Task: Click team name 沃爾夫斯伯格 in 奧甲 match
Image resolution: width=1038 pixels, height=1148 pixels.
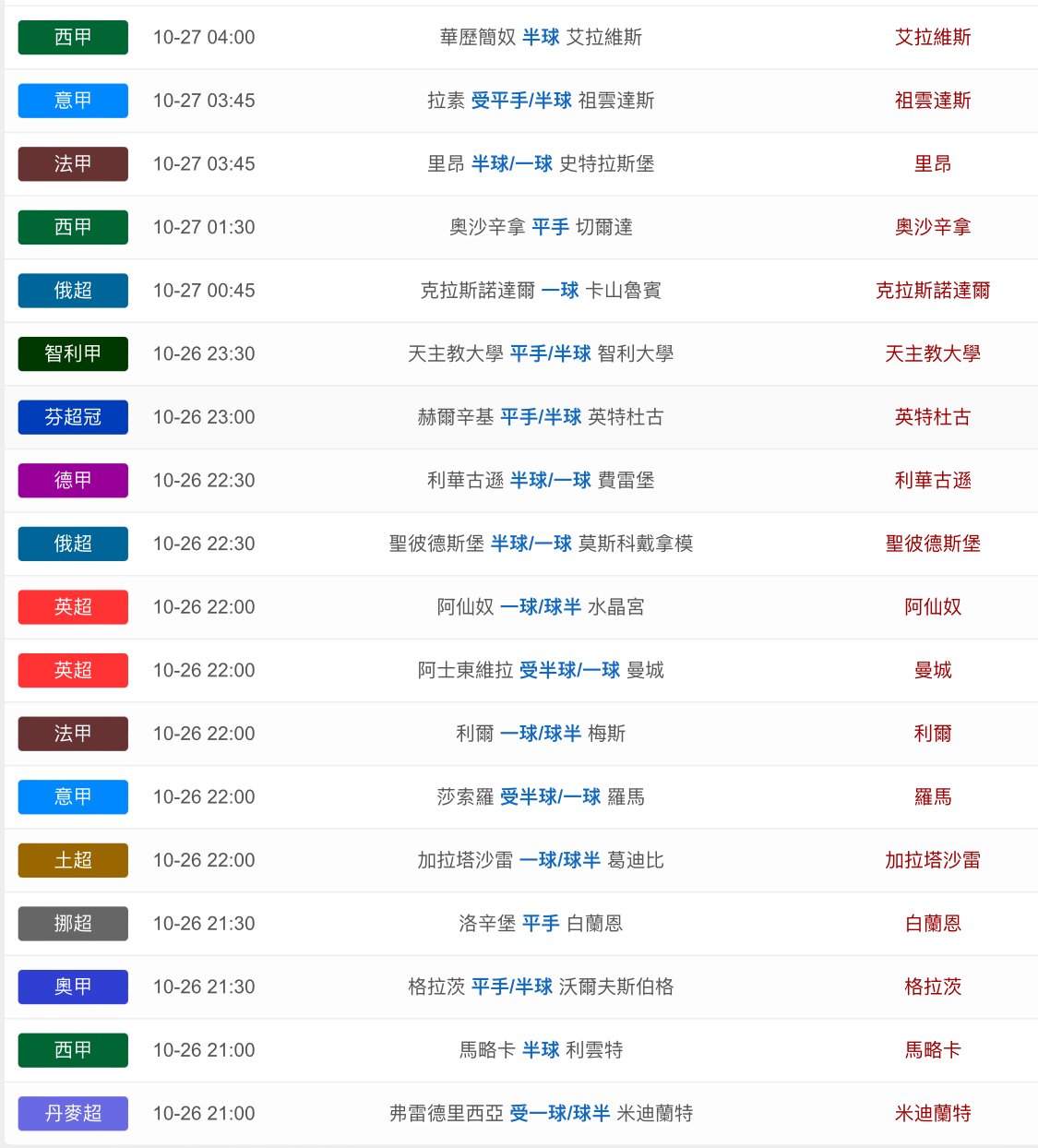Action: pos(615,987)
